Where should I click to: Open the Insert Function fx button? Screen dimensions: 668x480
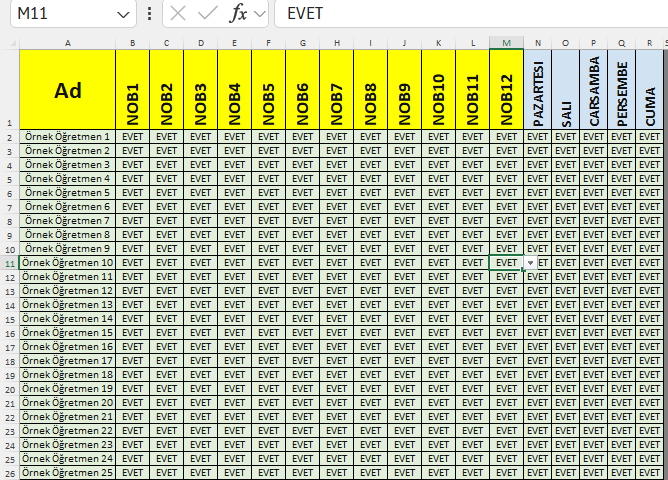238,14
